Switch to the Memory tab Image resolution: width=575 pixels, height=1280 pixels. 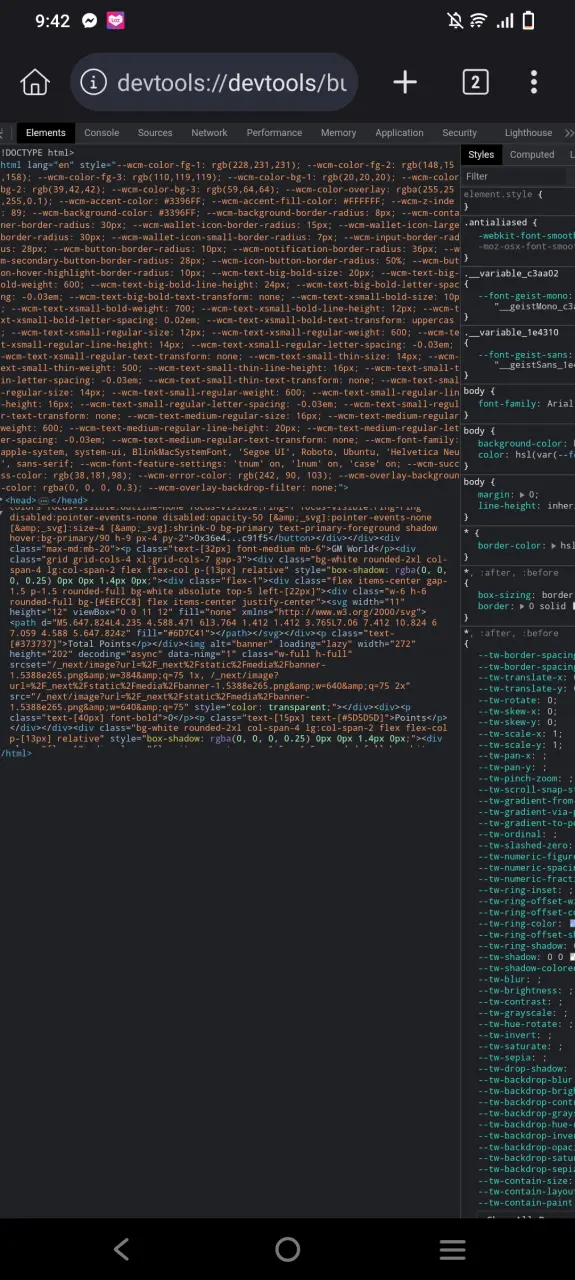click(x=338, y=133)
